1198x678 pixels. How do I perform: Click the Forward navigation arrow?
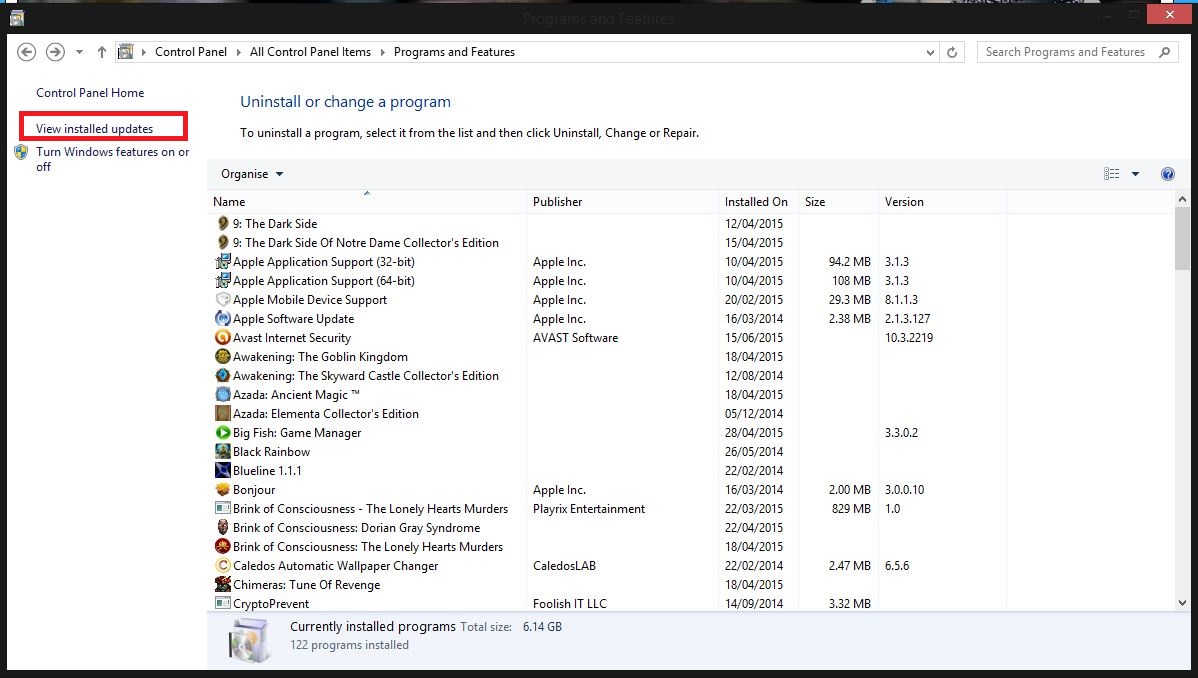click(x=55, y=52)
